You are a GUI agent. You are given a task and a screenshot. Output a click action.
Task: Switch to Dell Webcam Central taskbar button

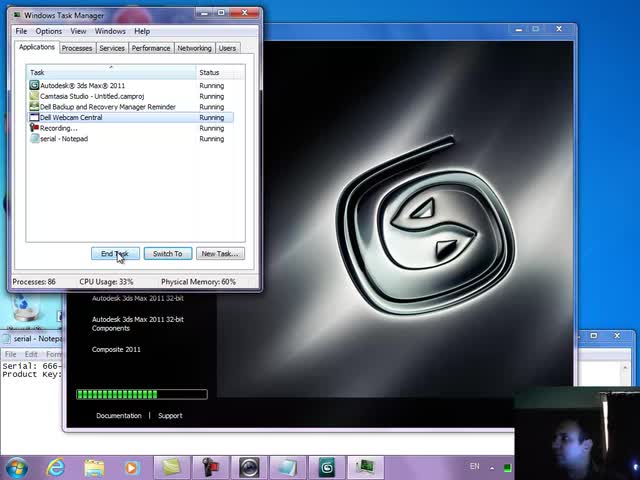249,468
